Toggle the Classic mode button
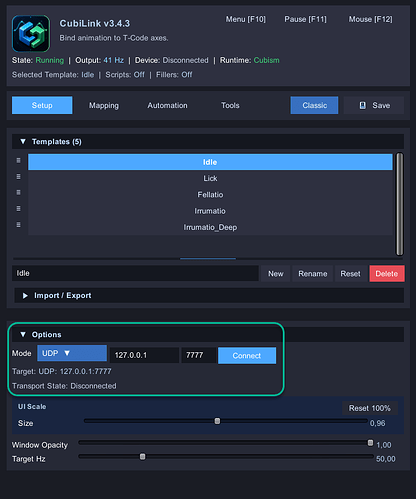416x499 pixels. point(314,105)
